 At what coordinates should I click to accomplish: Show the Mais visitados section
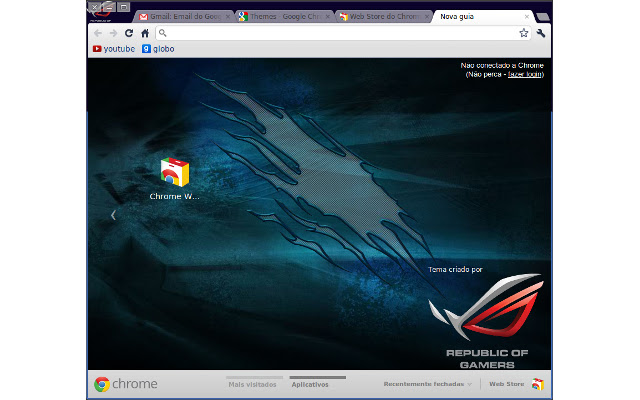(253, 382)
